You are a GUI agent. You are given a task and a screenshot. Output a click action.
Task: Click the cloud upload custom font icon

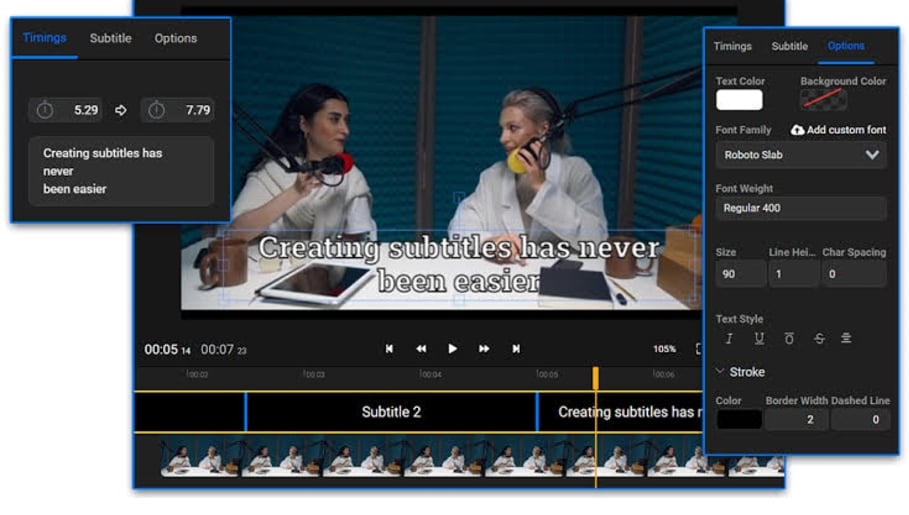[797, 130]
